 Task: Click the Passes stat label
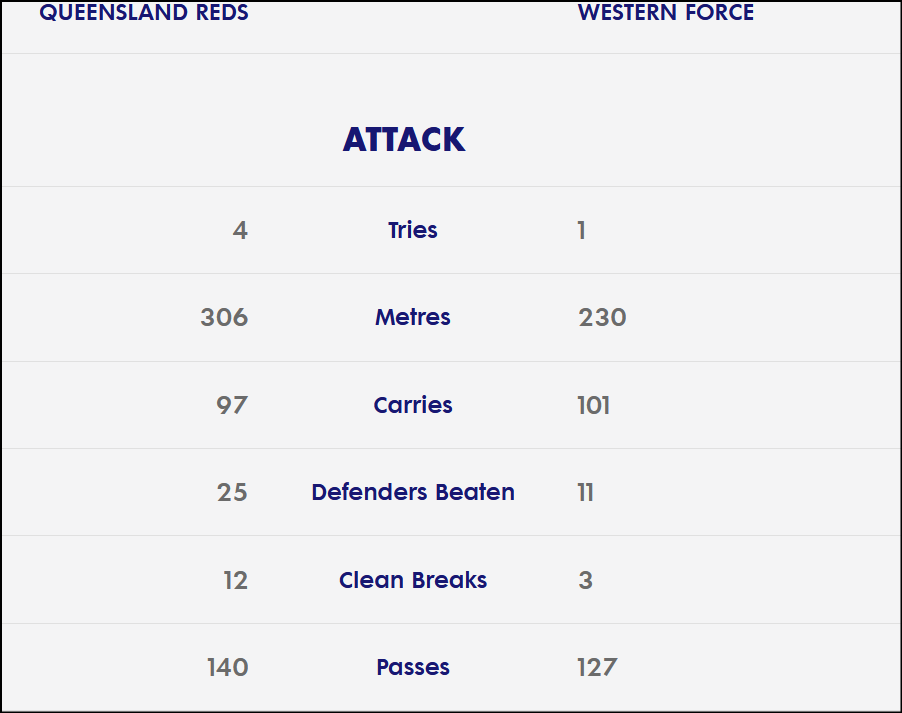coord(412,668)
